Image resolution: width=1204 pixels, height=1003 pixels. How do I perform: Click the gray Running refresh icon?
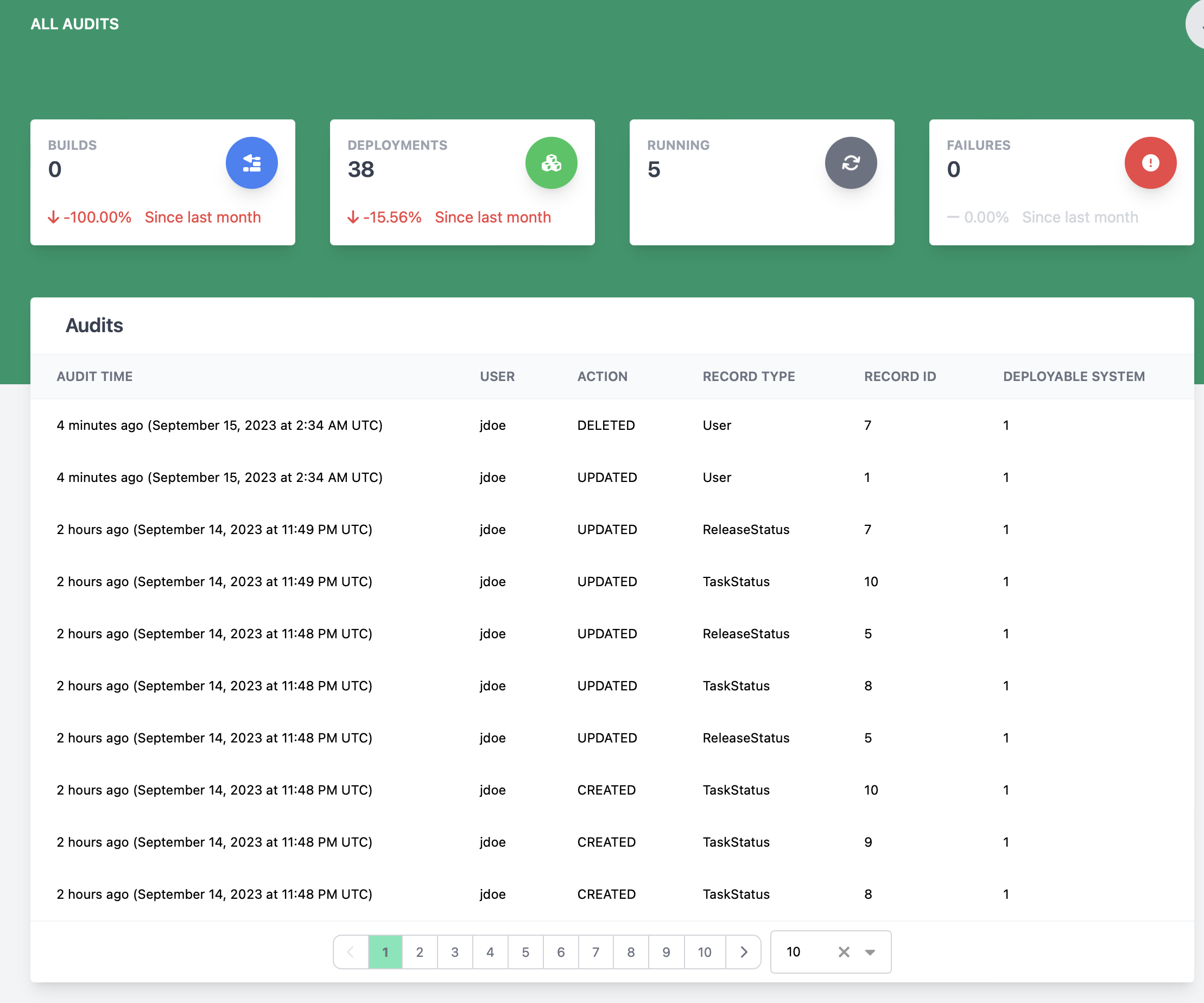point(851,163)
